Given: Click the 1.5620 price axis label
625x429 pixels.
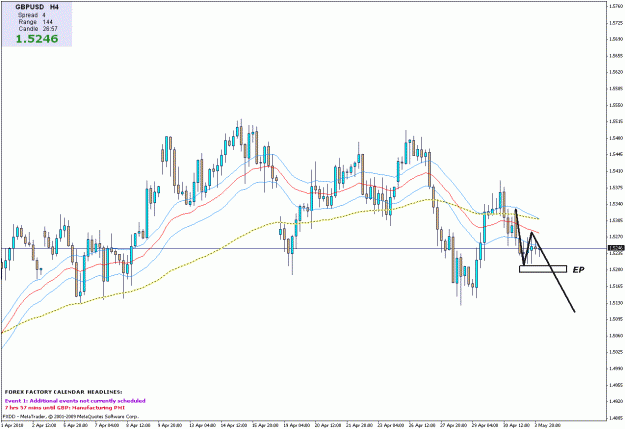Looking at the screenshot, I should coord(616,72).
